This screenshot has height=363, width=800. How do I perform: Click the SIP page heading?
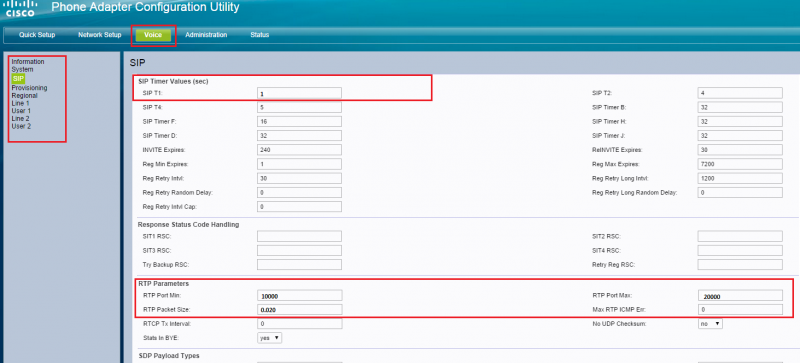(x=138, y=63)
